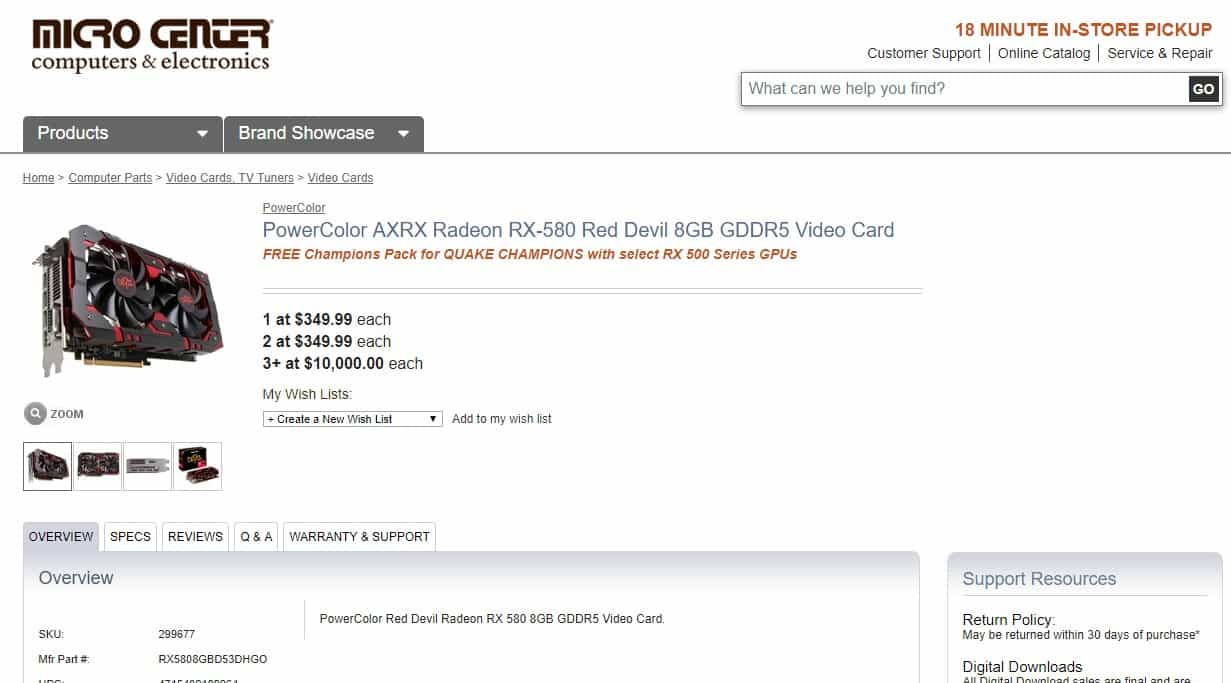
Task: Switch to the OVERVIEW tab
Action: coord(61,537)
